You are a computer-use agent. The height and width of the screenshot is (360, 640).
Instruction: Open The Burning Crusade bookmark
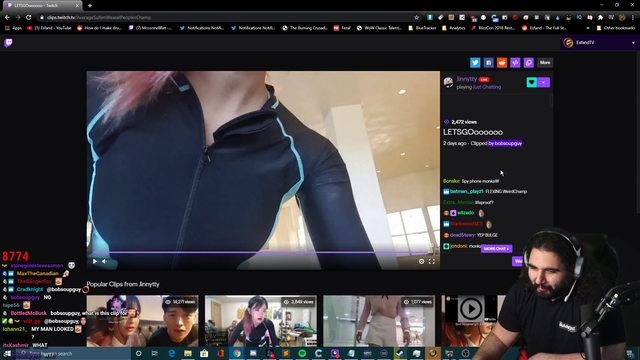(x=305, y=28)
